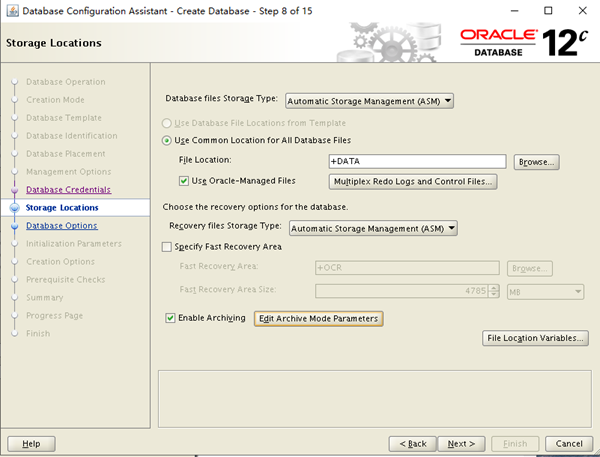Click Summary step in sidebar
Screen dimensions: 600x457
[44, 298]
